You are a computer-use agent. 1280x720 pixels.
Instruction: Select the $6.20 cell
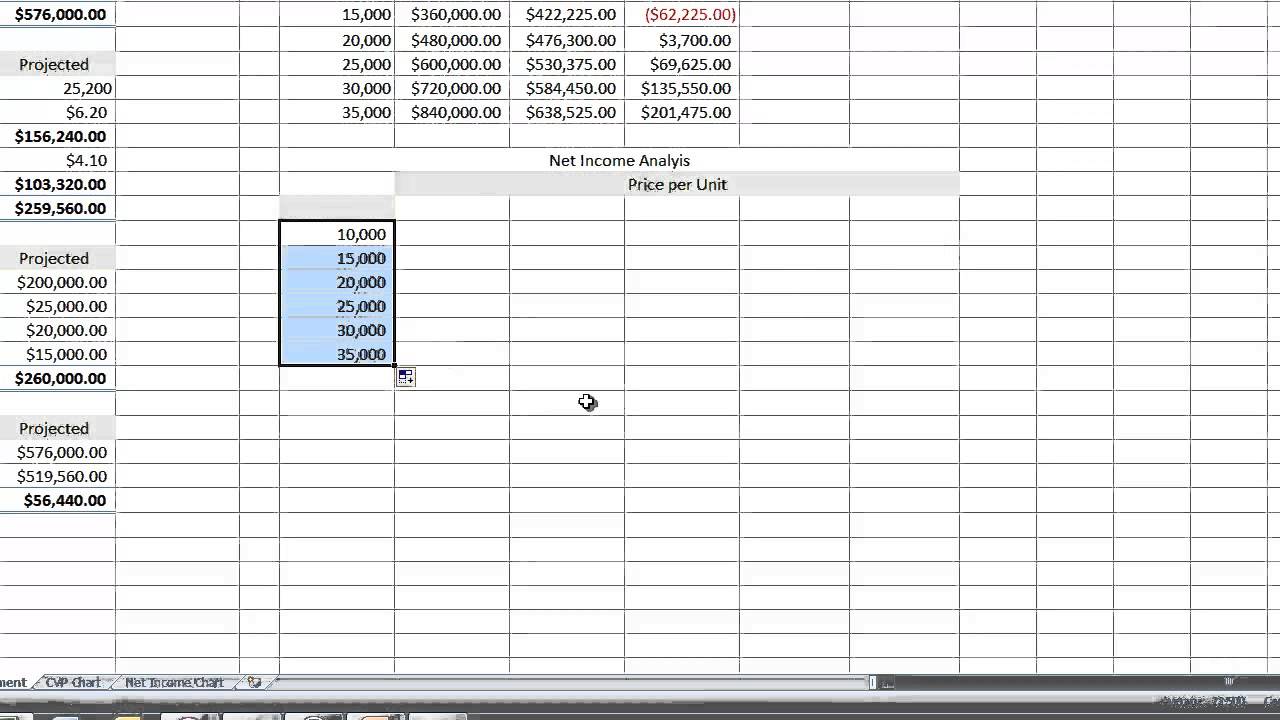tap(57, 112)
